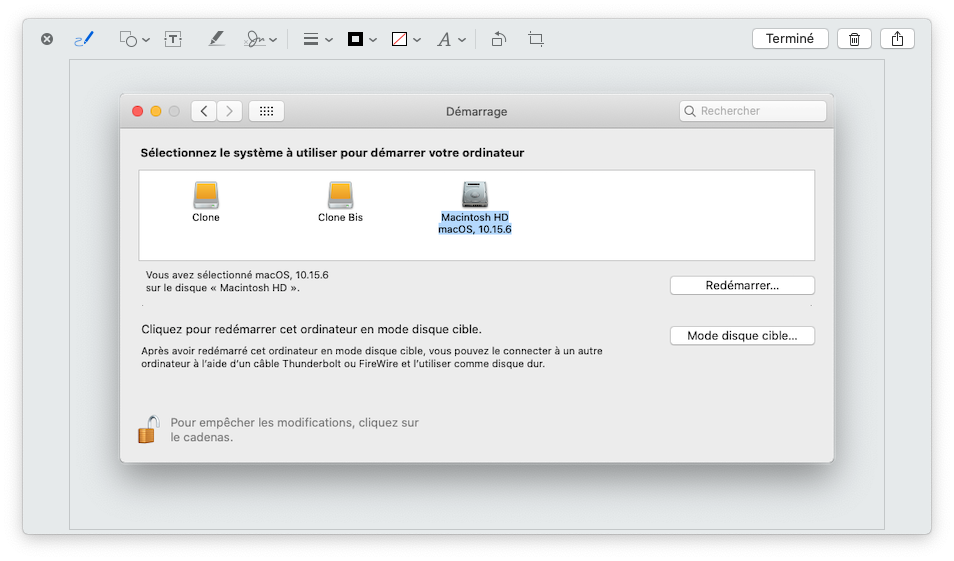Go back with the Démarrage window's back arrow
The height and width of the screenshot is (561, 954).
pyautogui.click(x=204, y=111)
